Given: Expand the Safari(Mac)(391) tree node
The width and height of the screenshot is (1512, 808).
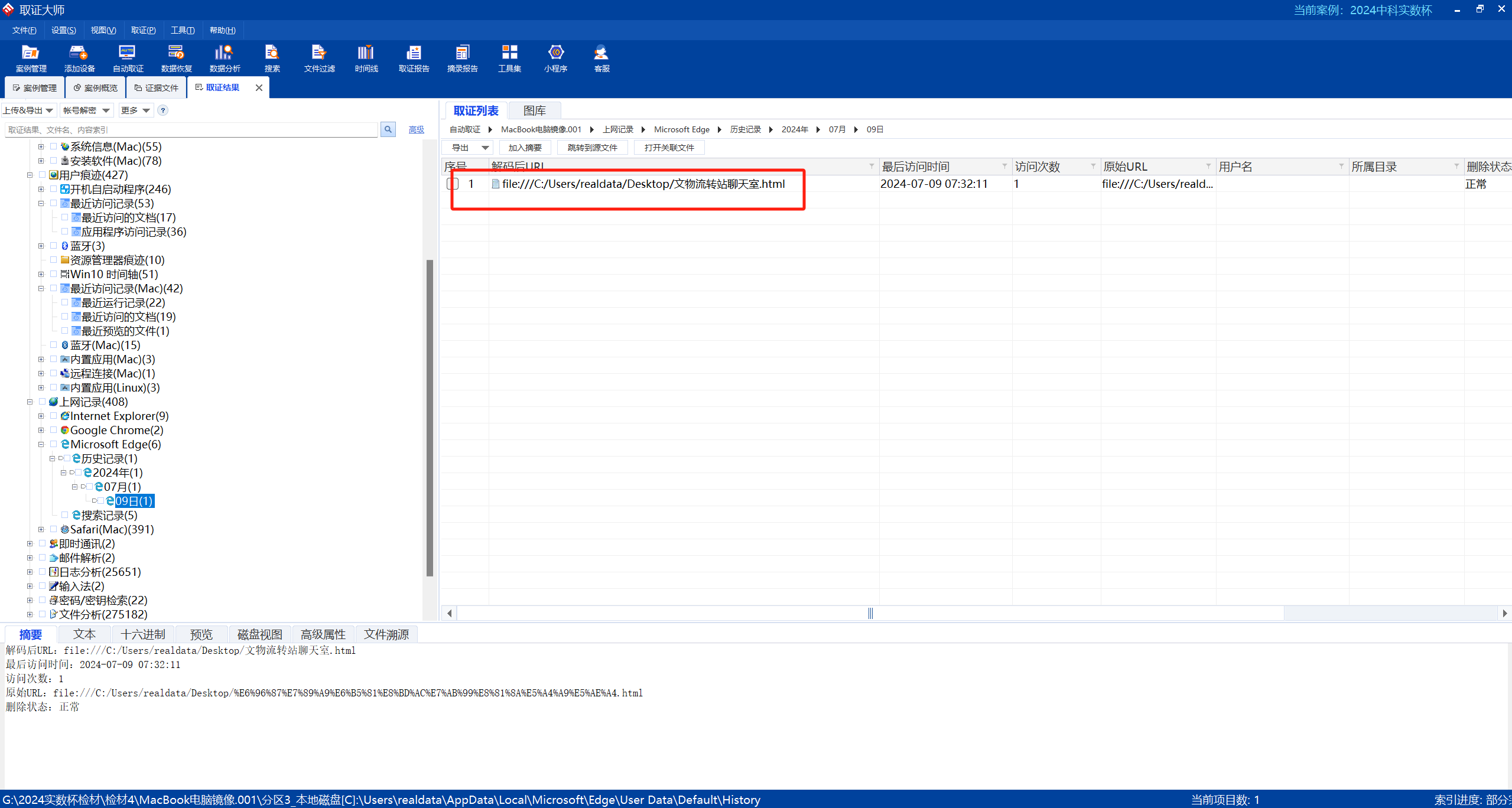Looking at the screenshot, I should pos(41,529).
